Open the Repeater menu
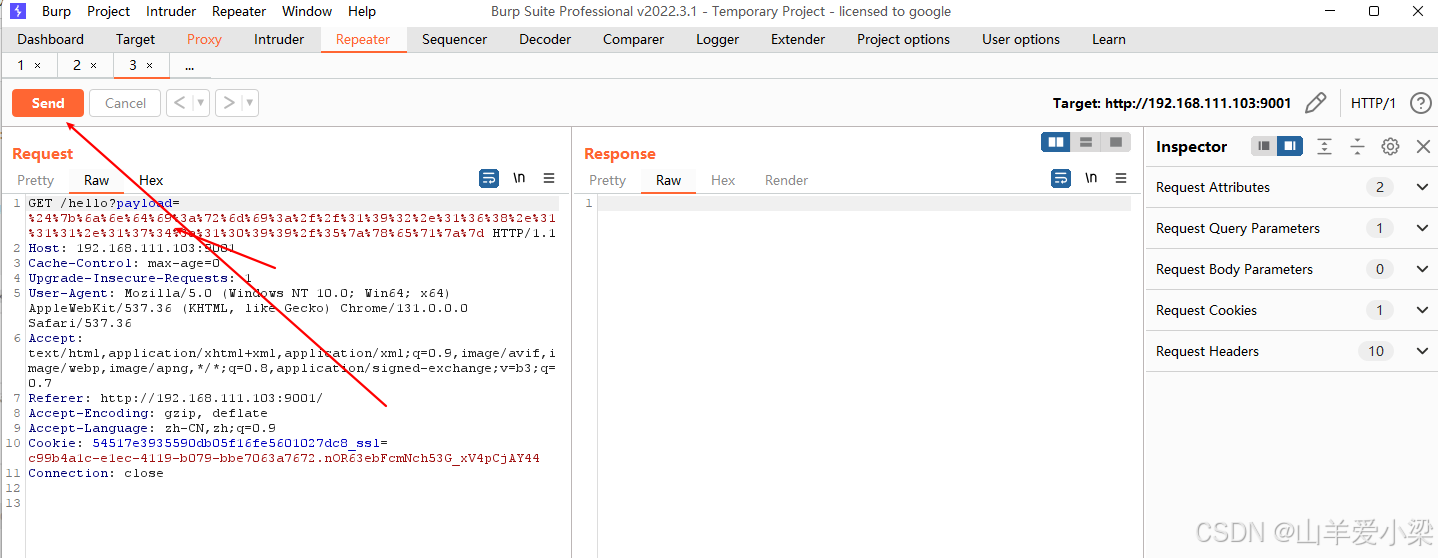Viewport: 1438px width, 558px height. (x=239, y=11)
